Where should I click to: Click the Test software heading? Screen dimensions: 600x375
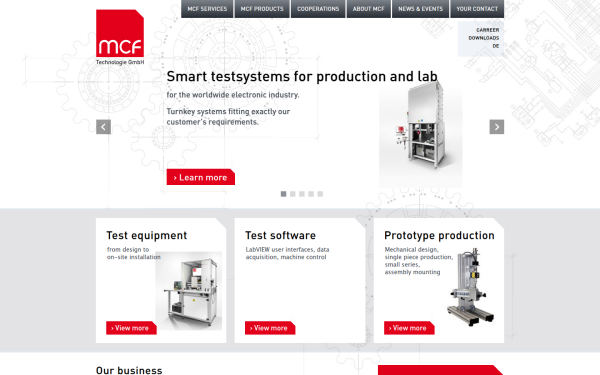tap(280, 235)
